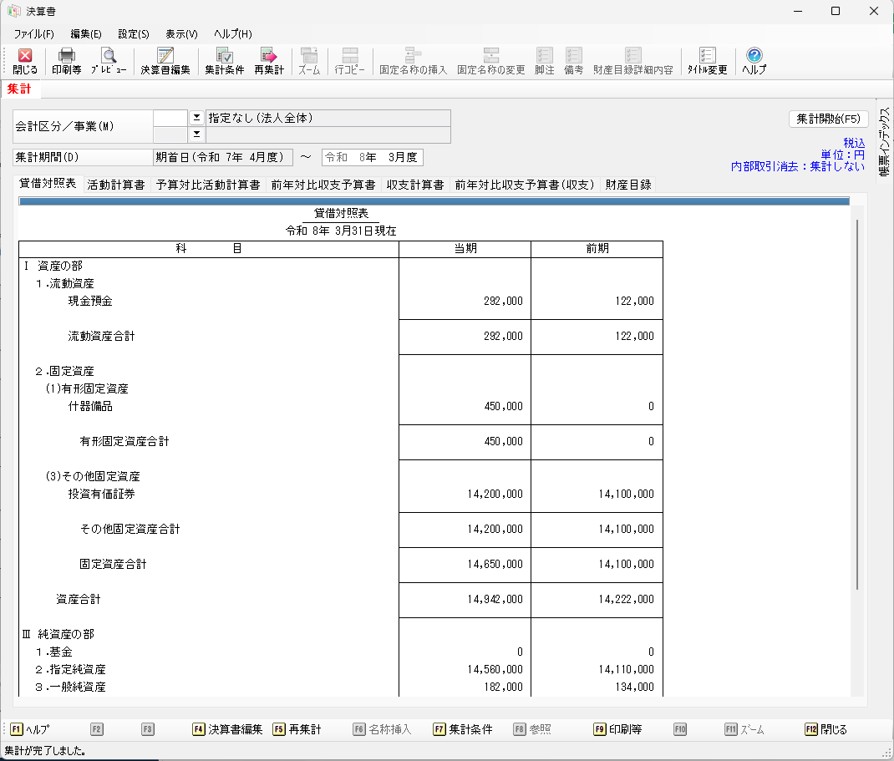The height and width of the screenshot is (761, 894).
Task: Expand the second 事業 dropdown arrow
Action: [196, 134]
